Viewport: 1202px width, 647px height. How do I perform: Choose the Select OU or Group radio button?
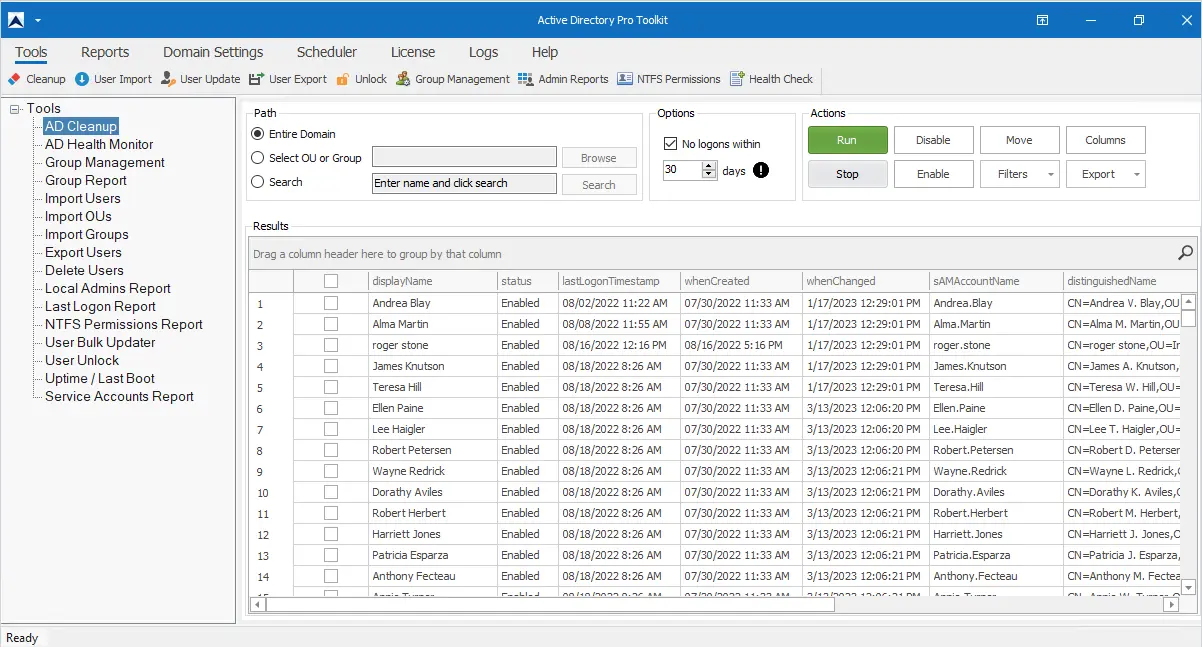tap(258, 158)
